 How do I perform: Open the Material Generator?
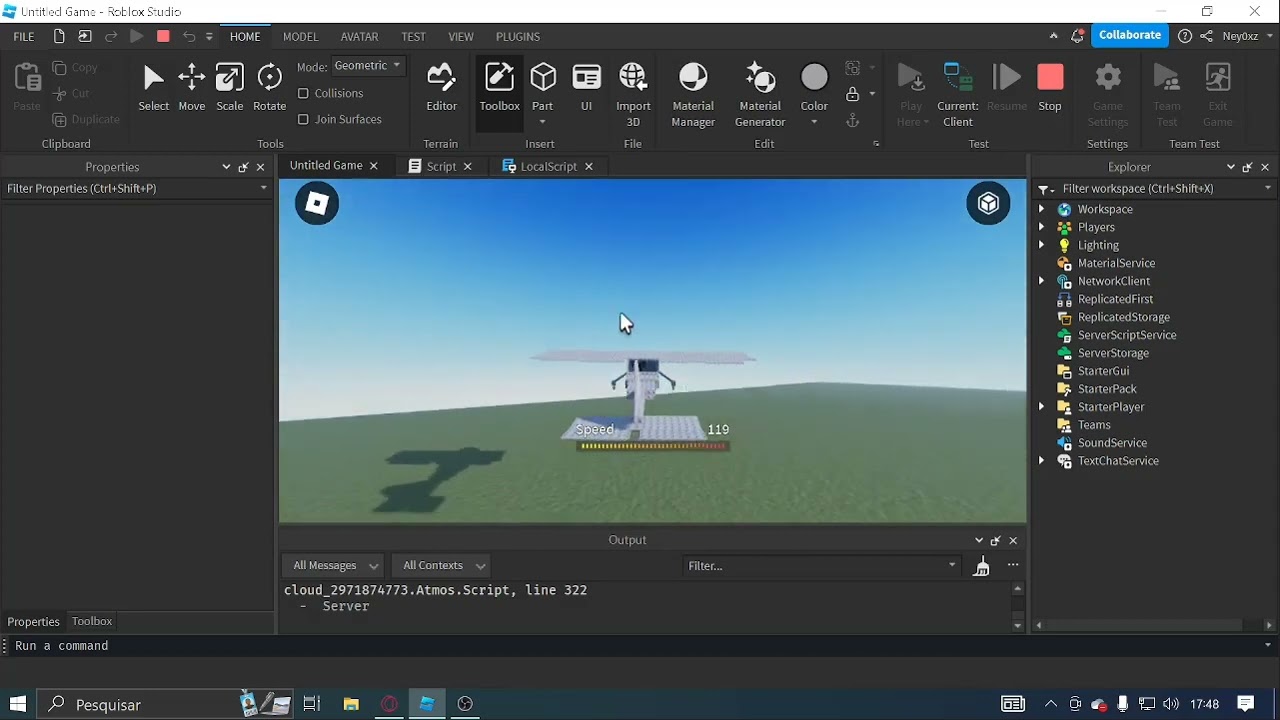760,95
